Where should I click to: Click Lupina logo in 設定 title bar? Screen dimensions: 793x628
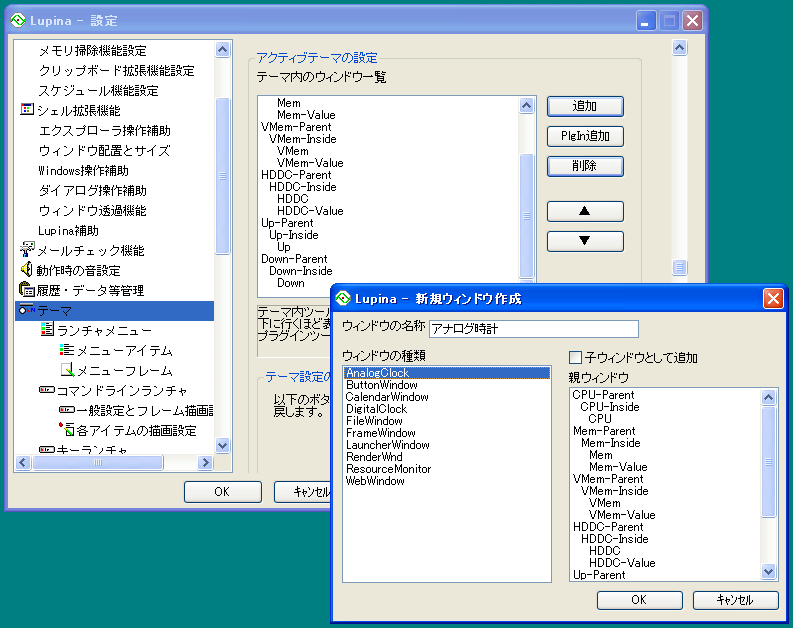(18, 21)
